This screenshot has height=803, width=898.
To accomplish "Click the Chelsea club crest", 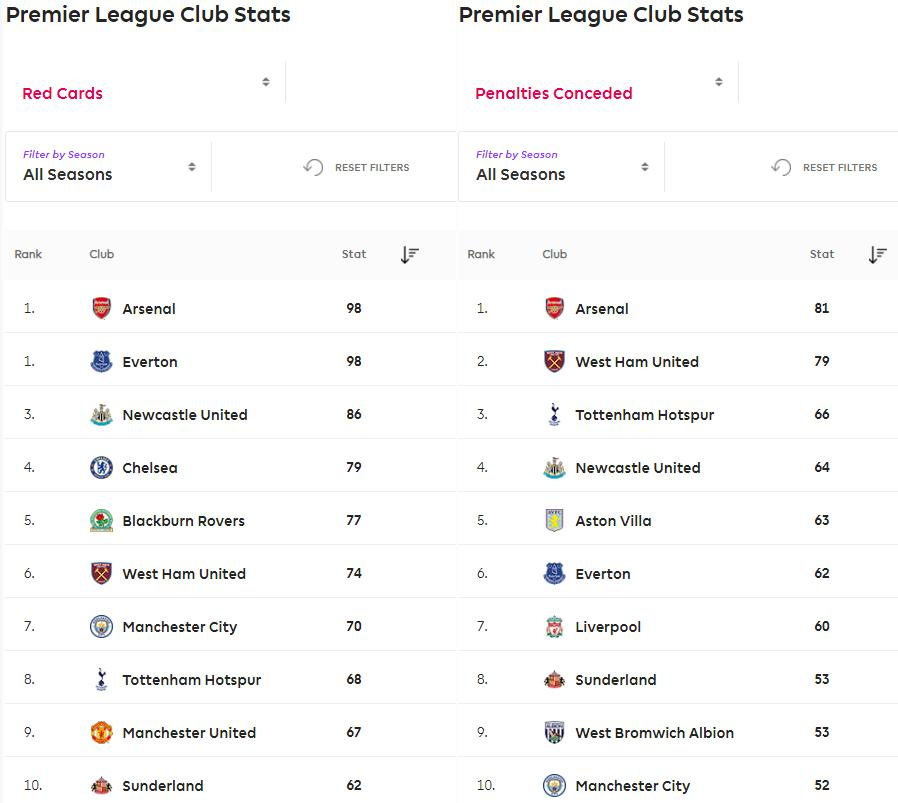I will pos(101,468).
